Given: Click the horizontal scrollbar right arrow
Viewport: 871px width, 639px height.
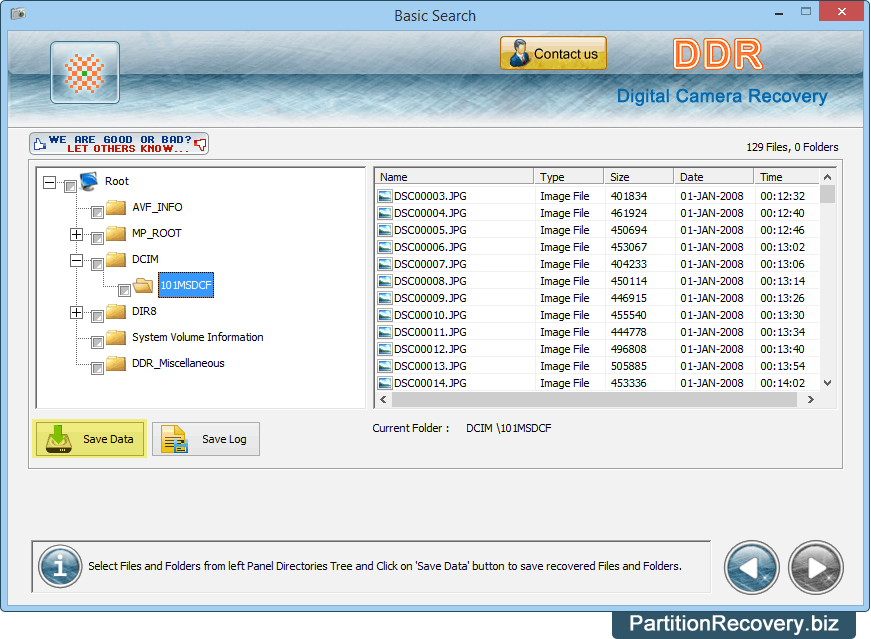Looking at the screenshot, I should point(810,400).
